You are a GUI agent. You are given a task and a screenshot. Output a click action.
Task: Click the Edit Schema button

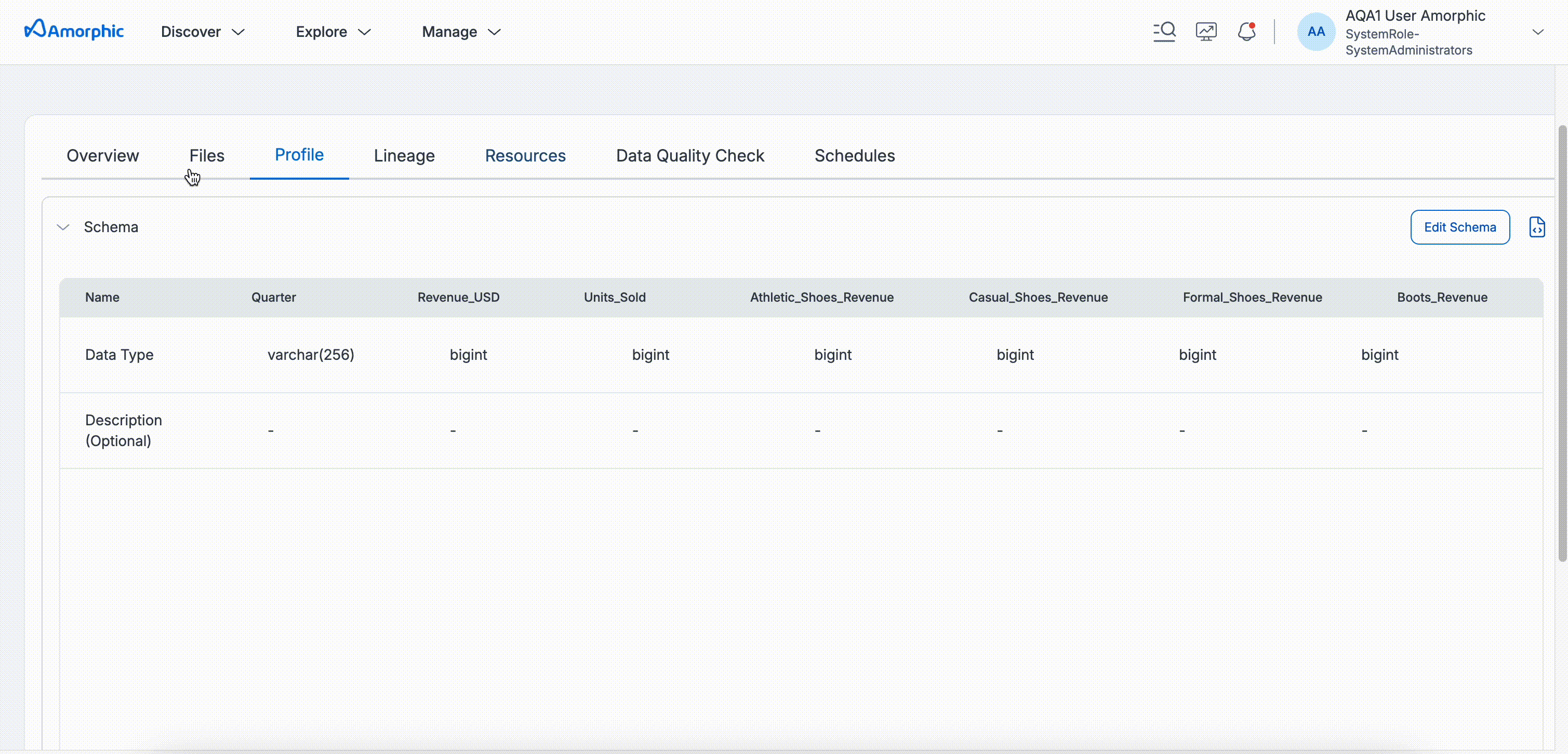1459,227
